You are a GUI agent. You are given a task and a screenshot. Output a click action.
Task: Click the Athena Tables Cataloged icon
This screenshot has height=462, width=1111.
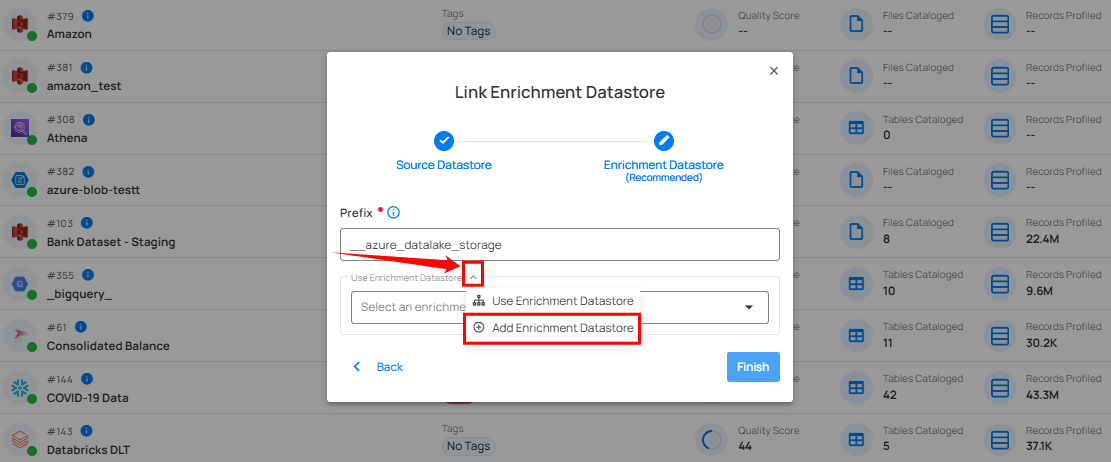pos(856,128)
